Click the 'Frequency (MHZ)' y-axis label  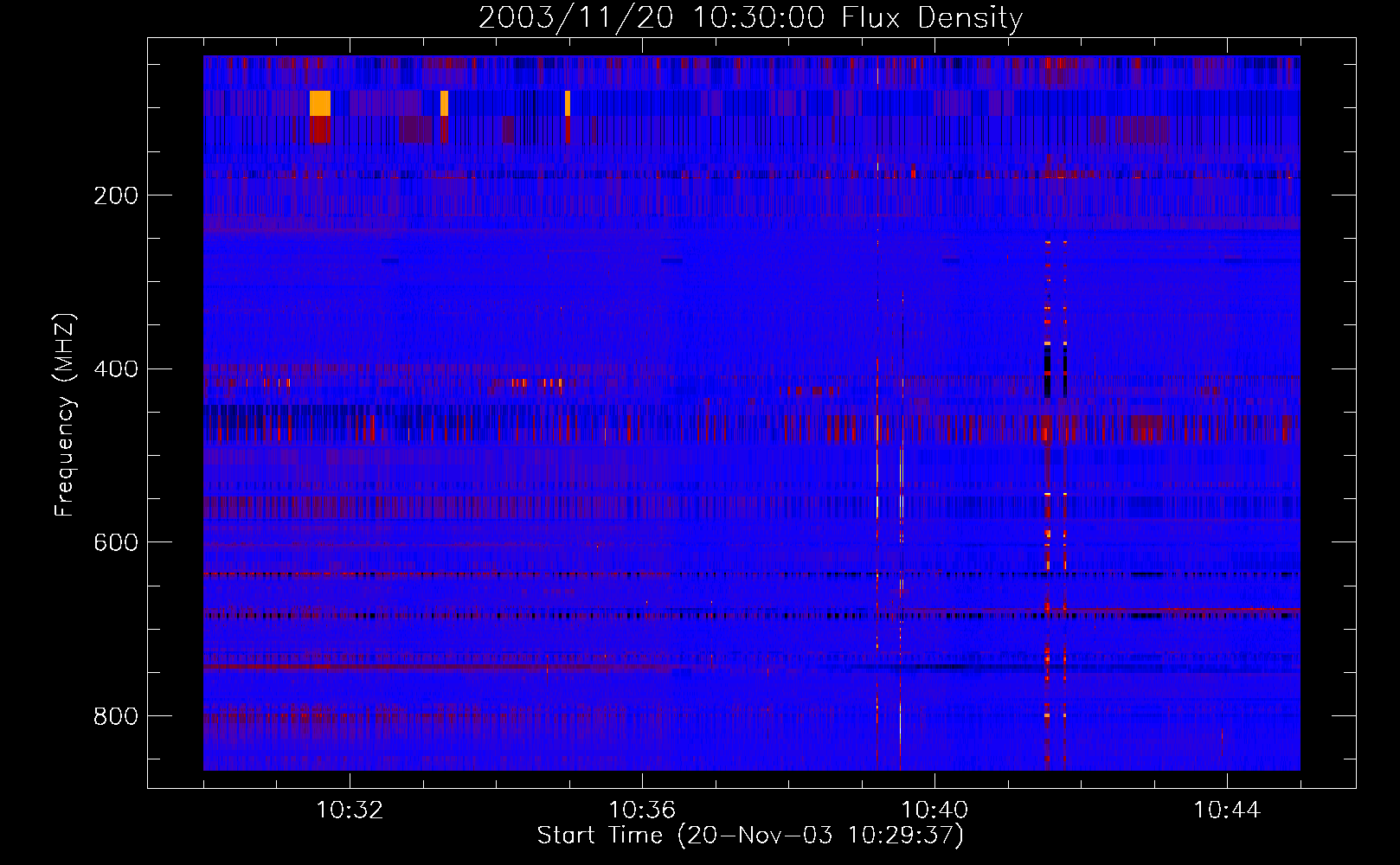(65, 414)
